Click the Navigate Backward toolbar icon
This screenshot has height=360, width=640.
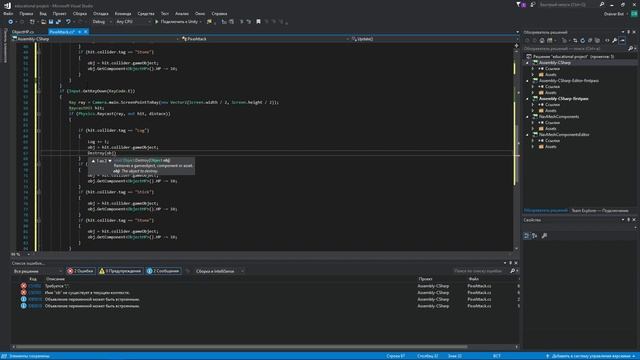(11, 22)
